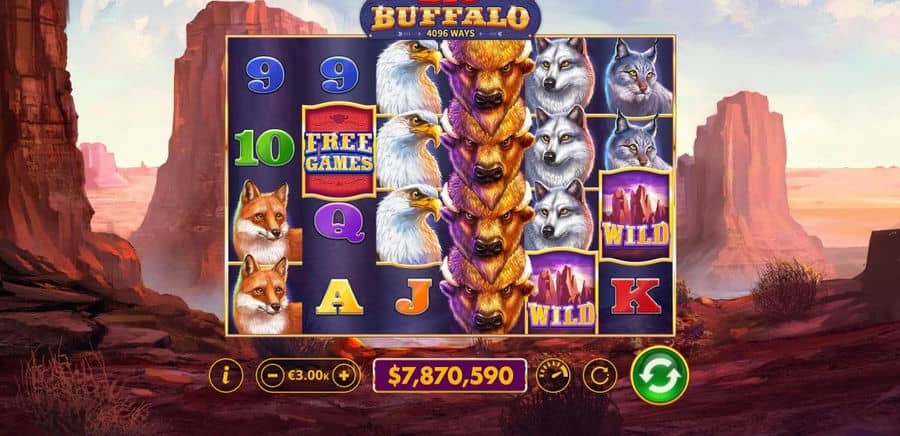Screen dimensions: 900x436
Task: Click the green 10 symbol
Action: point(264,147)
